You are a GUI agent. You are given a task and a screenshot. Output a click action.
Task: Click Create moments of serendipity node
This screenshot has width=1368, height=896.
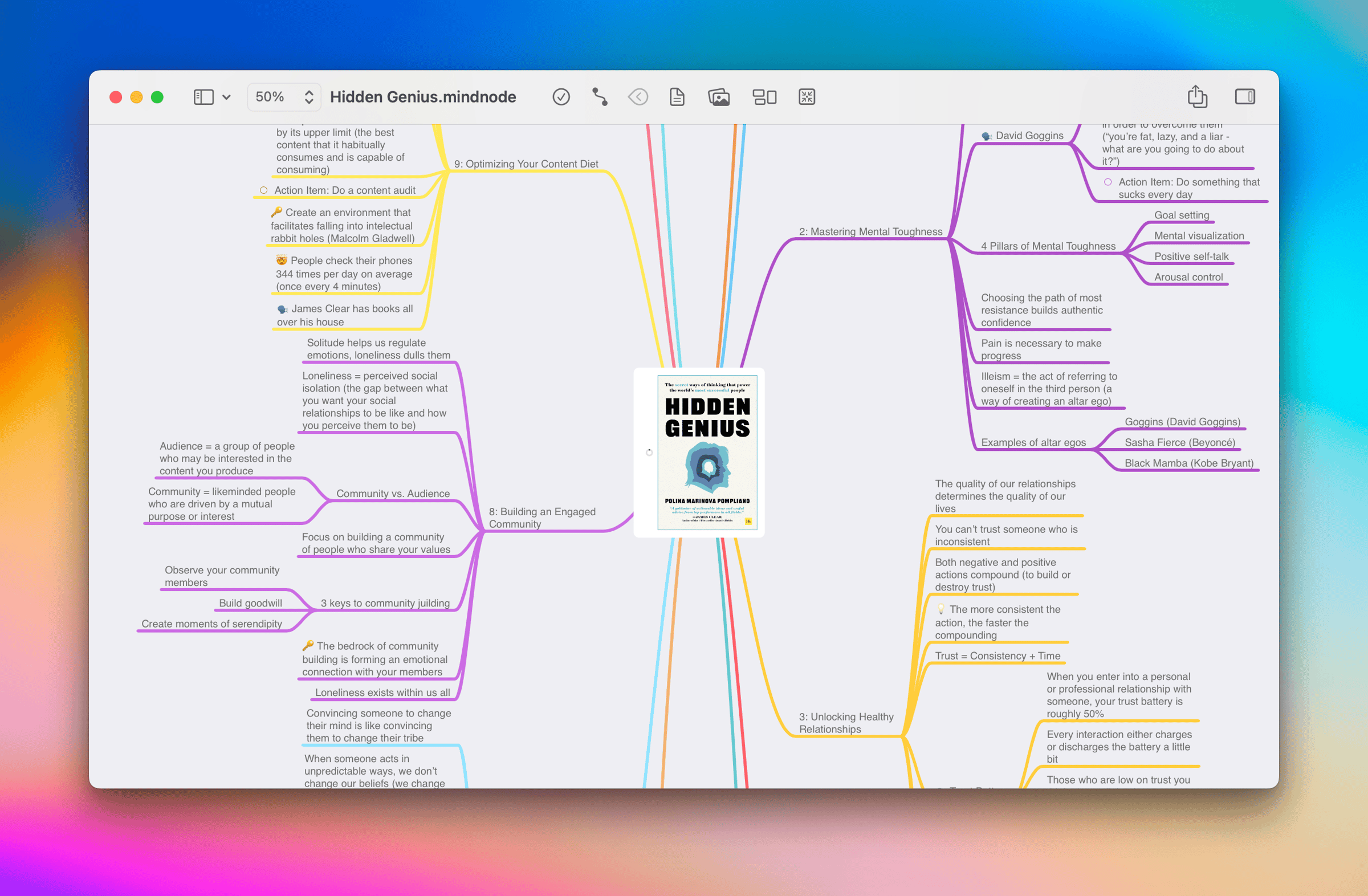click(211, 624)
